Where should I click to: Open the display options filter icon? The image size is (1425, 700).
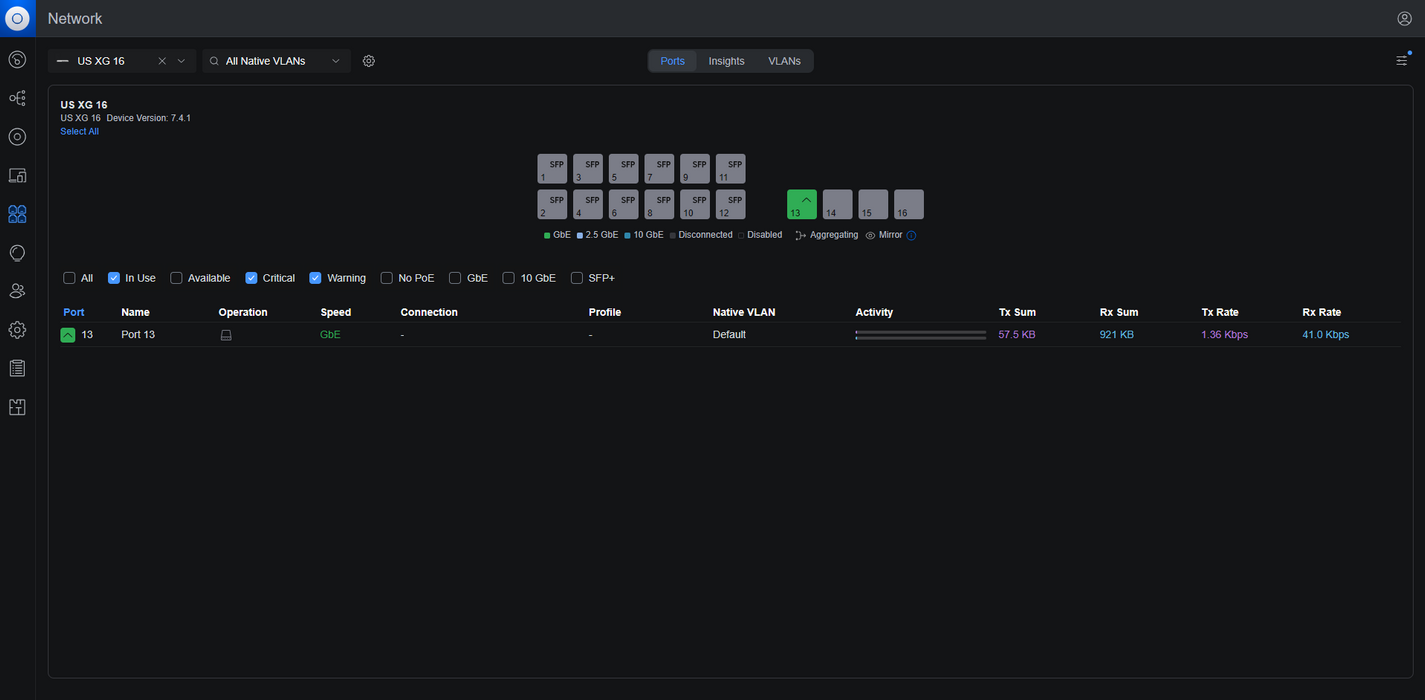(1402, 60)
